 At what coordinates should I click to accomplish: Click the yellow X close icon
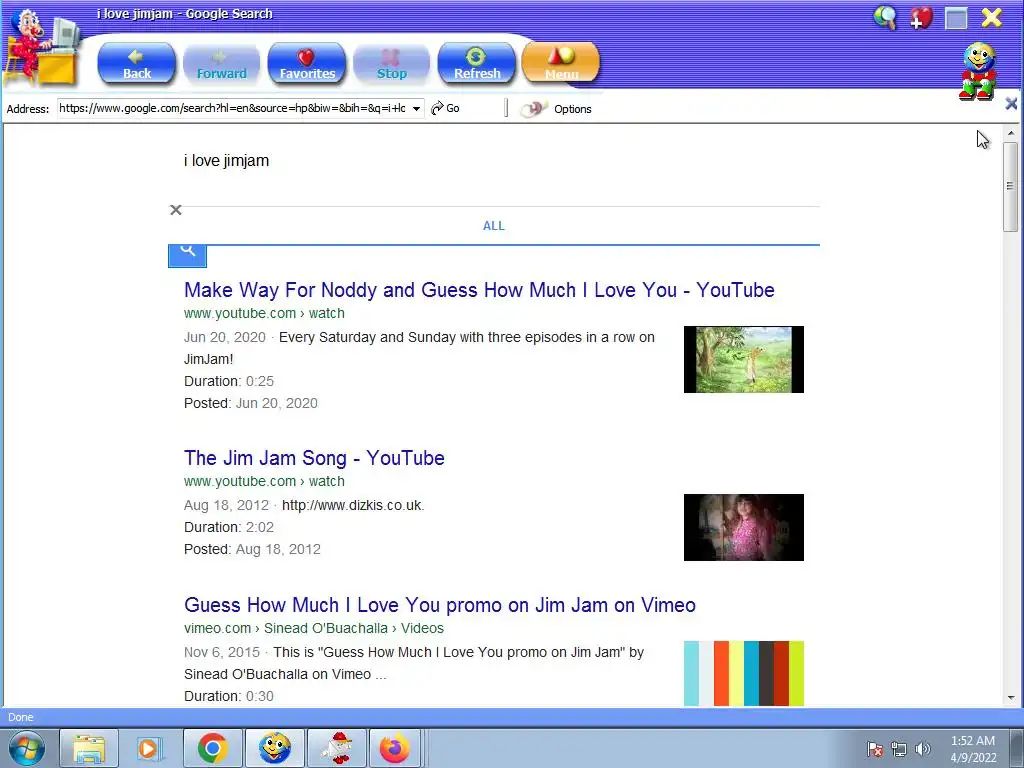[991, 18]
